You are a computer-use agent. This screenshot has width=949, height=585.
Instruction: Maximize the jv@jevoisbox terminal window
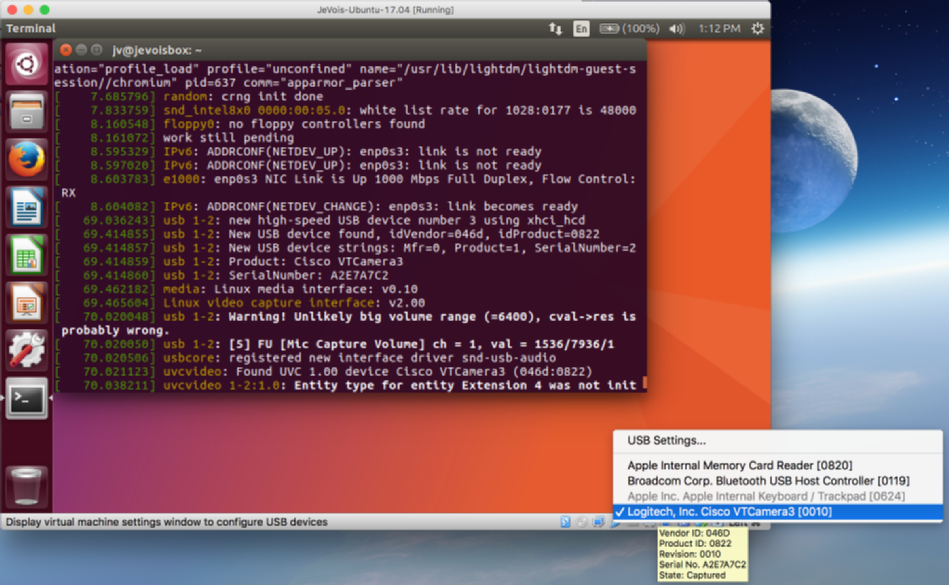click(96, 50)
